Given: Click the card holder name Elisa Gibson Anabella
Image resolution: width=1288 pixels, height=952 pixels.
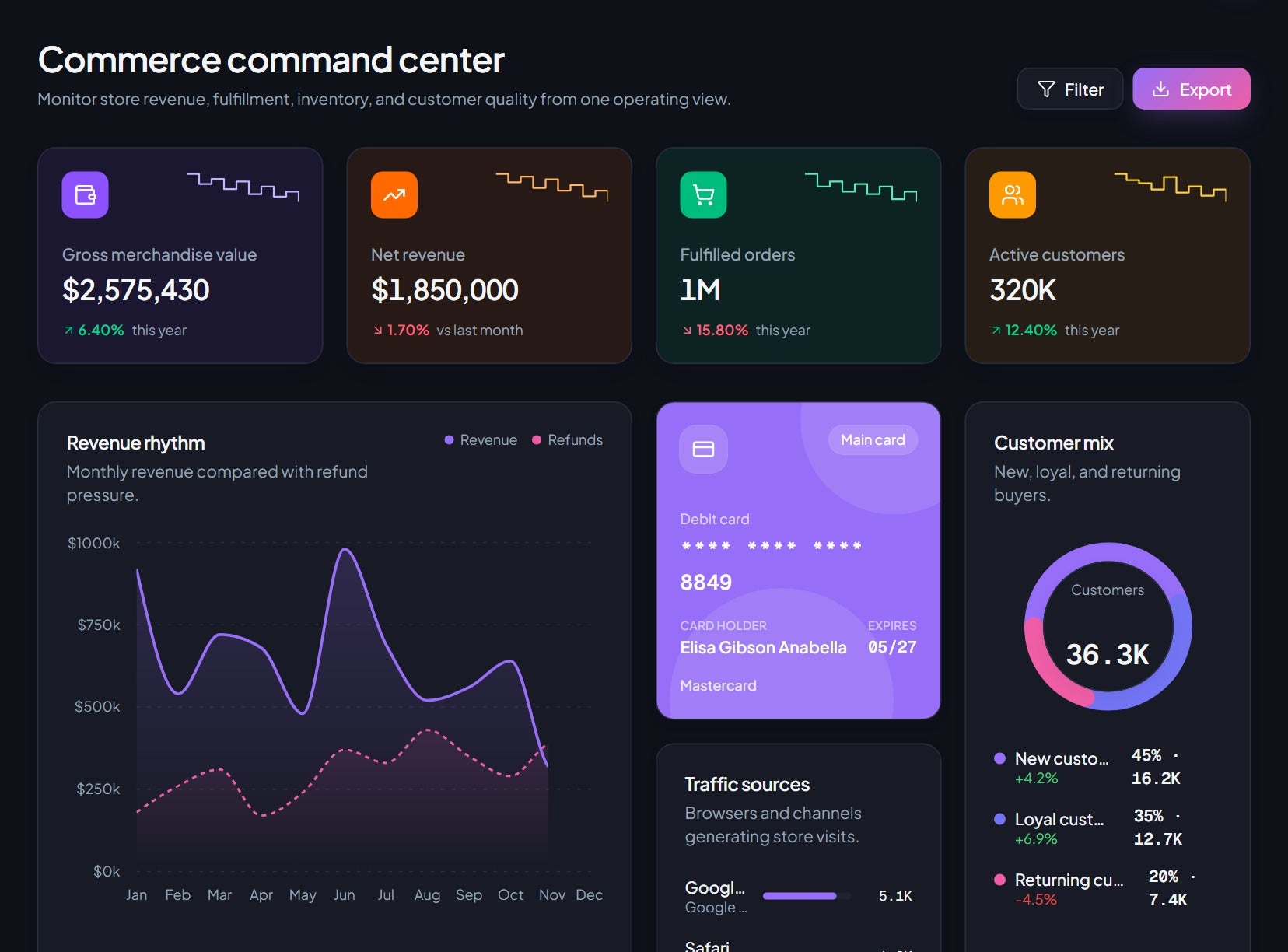Looking at the screenshot, I should [763, 648].
